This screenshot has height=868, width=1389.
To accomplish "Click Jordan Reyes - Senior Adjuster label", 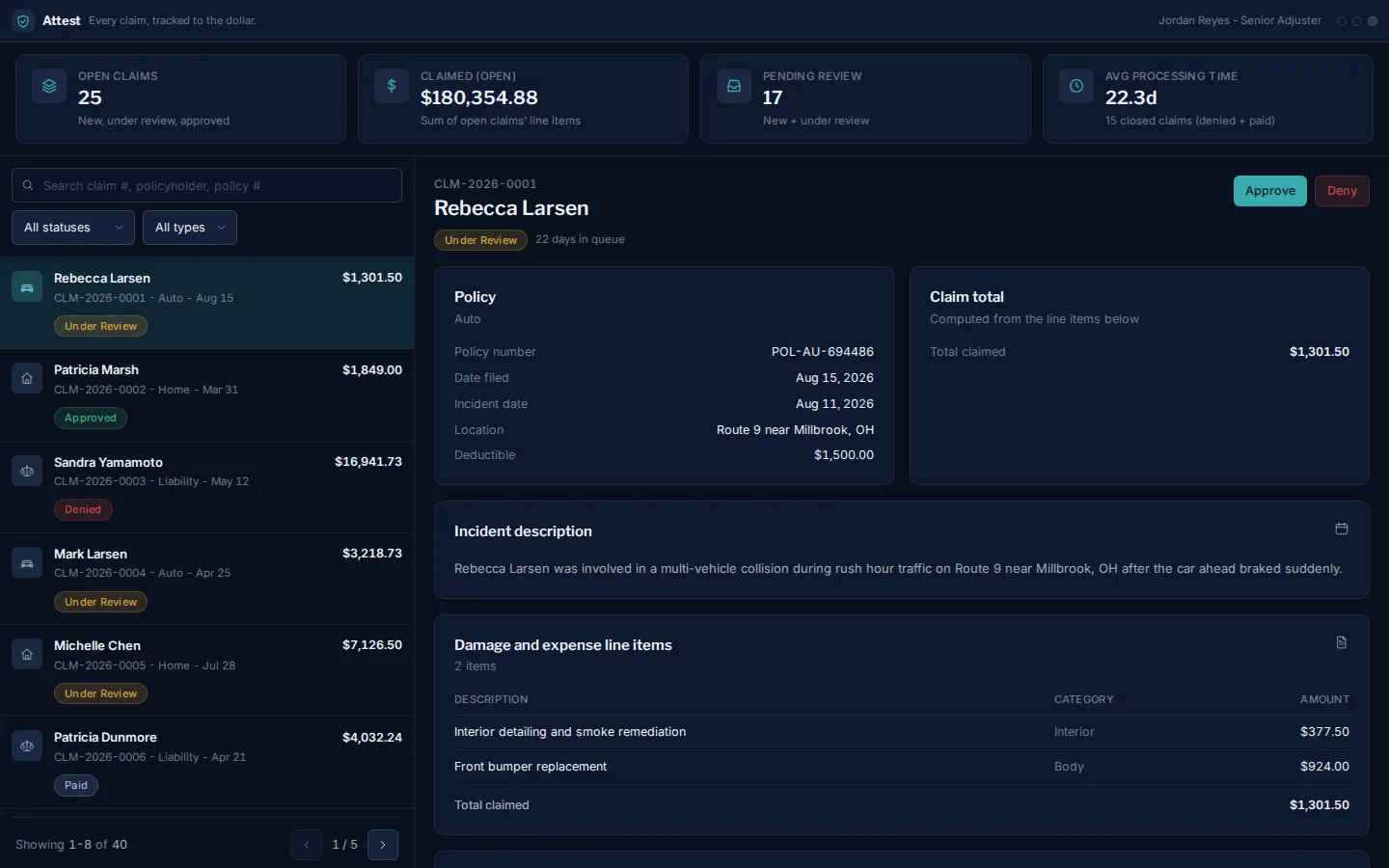I will pos(1239,20).
